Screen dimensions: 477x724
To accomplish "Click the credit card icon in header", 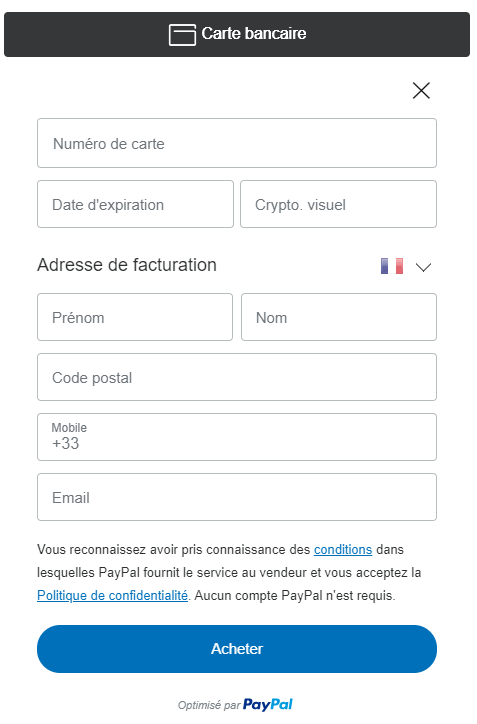I will pyautogui.click(x=182, y=35).
